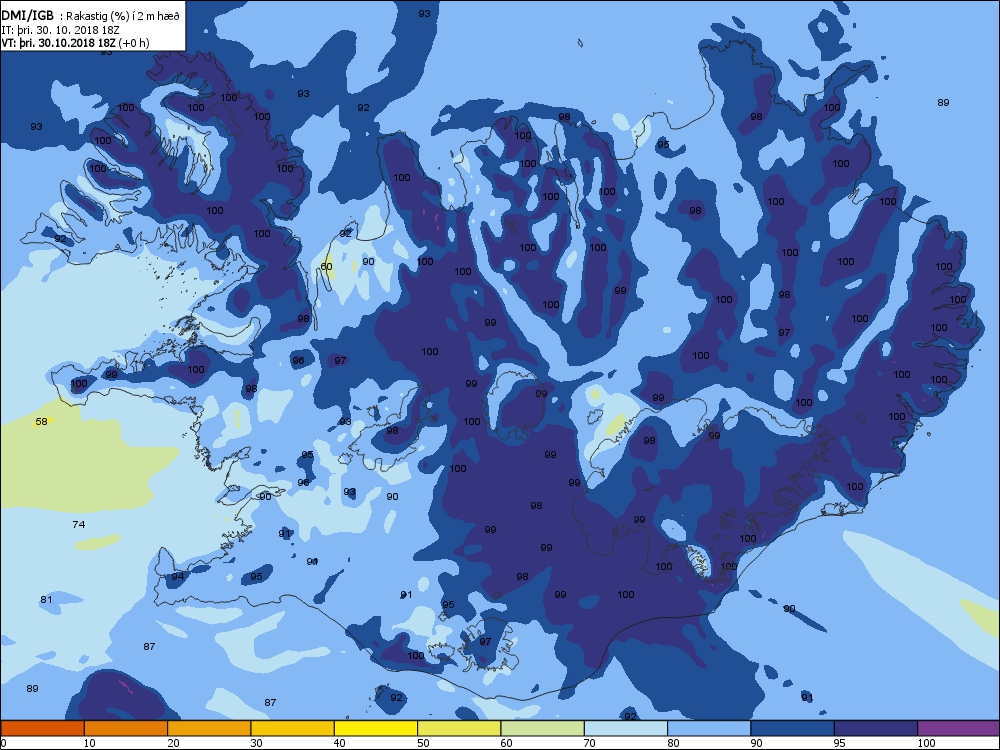Click the humidity value 58 on the map
The width and height of the screenshot is (1000, 750).
point(41,422)
